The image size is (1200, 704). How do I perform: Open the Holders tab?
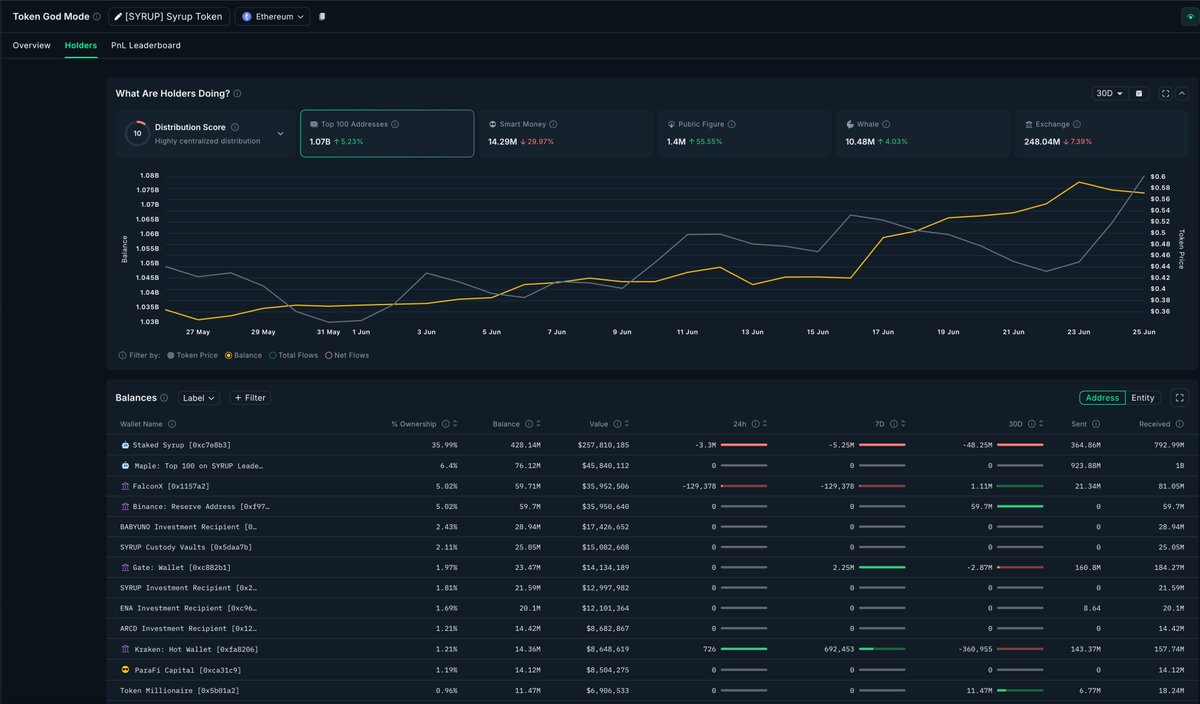[x=81, y=45]
